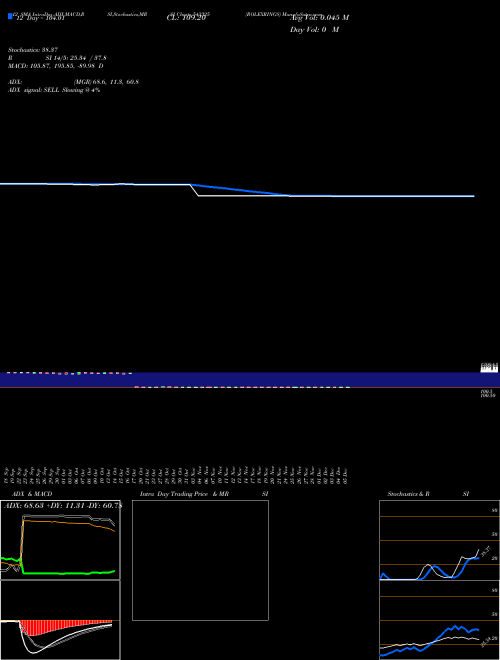The image size is (500, 660).
Task: Open the MACD histogram chart panel
Action: [x=60, y=620]
